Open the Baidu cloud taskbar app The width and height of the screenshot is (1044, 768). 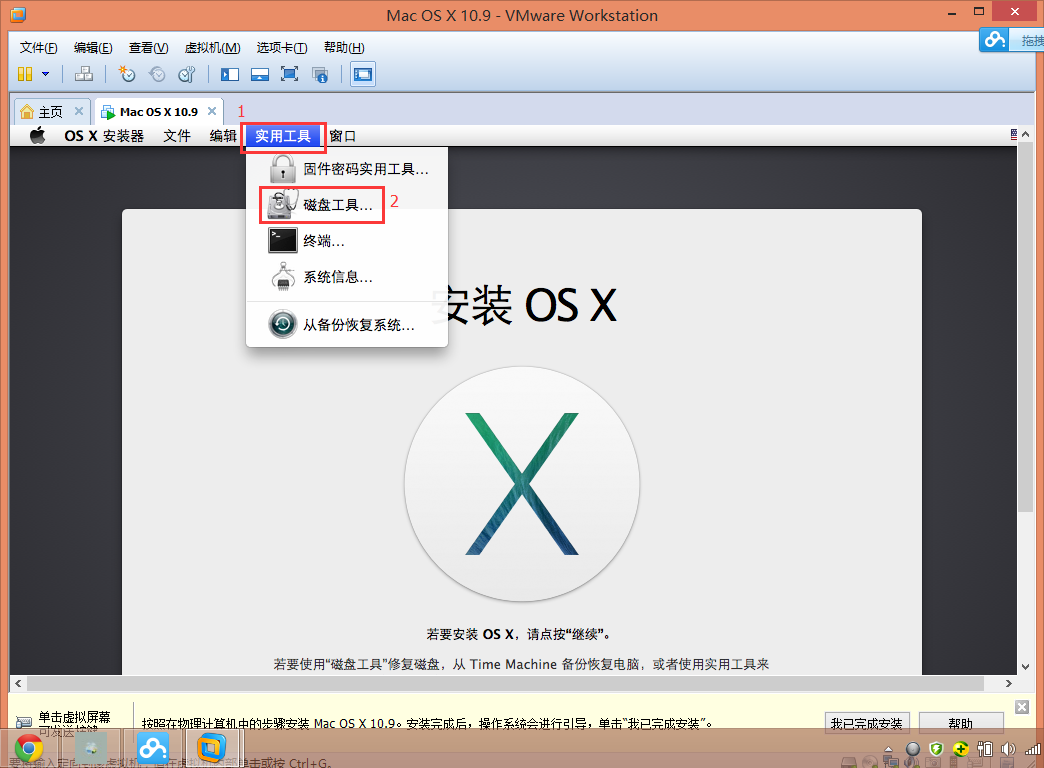[x=153, y=749]
